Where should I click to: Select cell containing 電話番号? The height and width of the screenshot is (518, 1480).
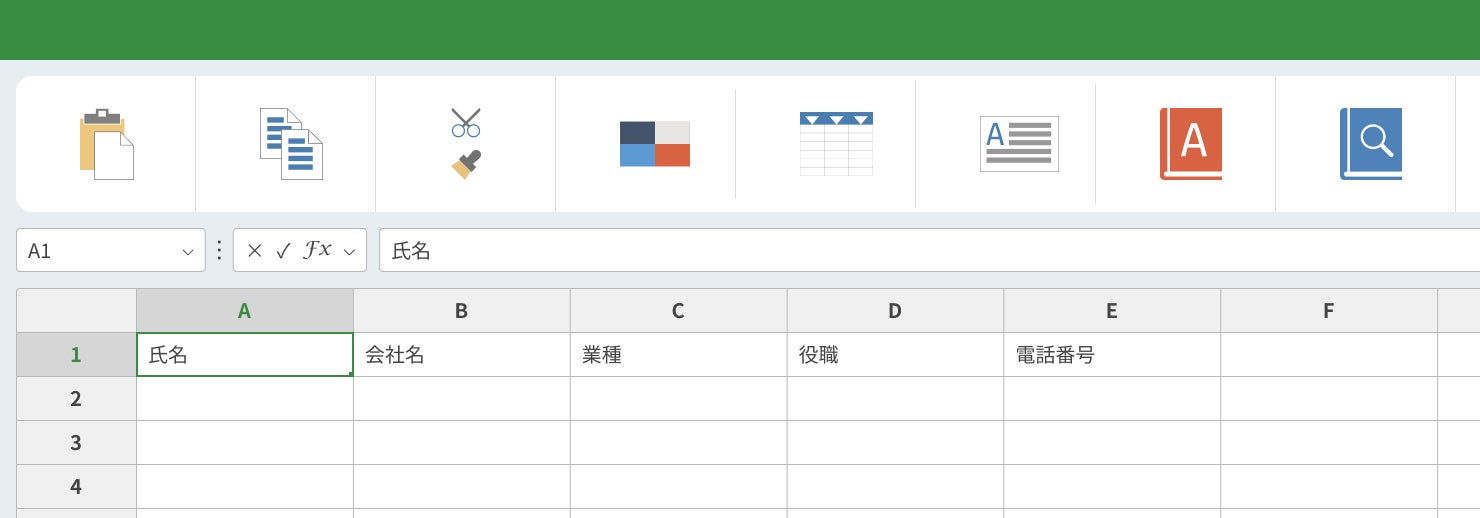pyautogui.click(x=1111, y=355)
